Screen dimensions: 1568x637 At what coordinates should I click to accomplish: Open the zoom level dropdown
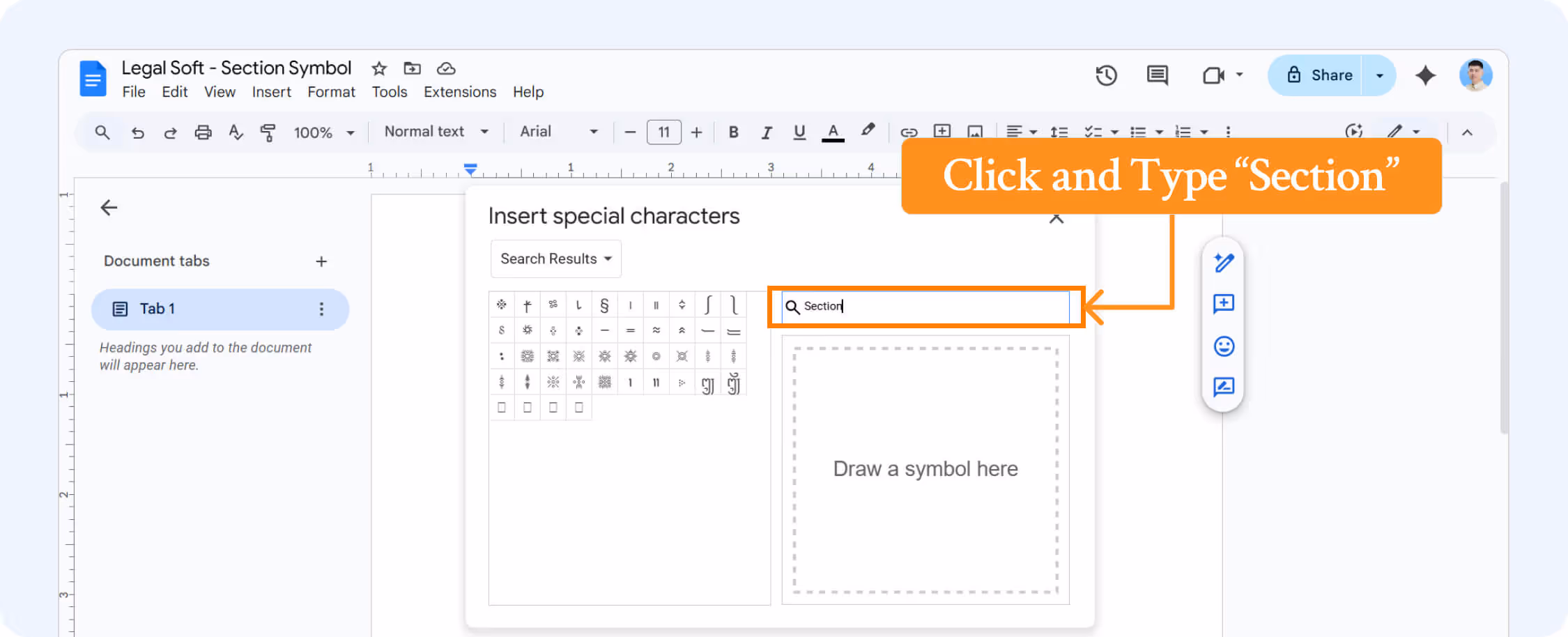[323, 132]
